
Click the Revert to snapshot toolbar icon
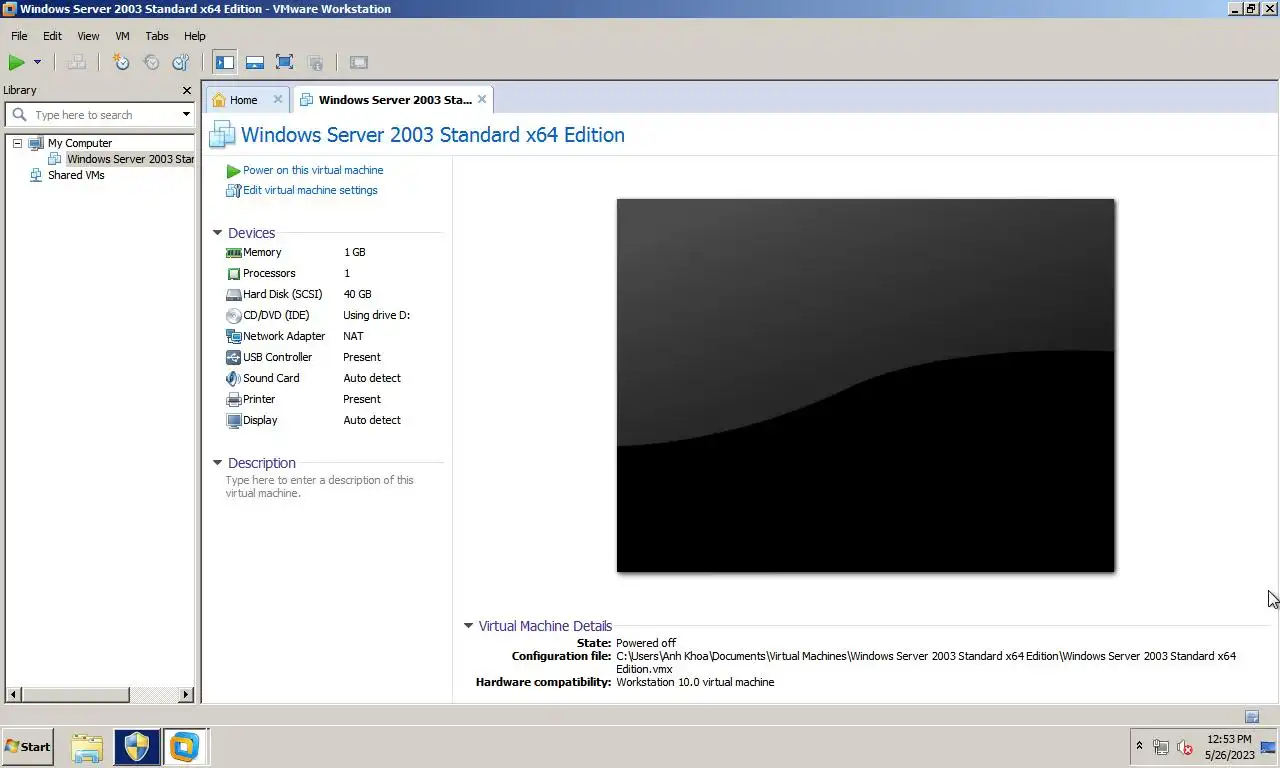pos(151,62)
